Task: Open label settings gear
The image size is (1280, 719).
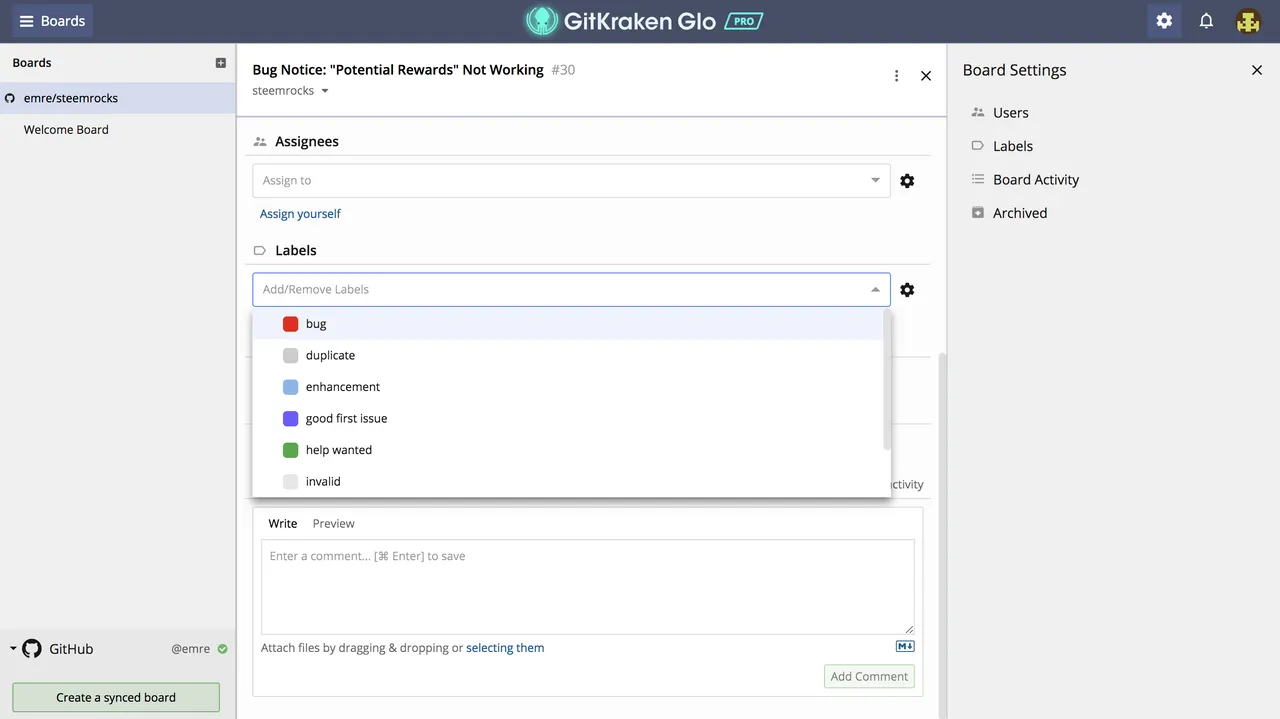Action: 907,290
